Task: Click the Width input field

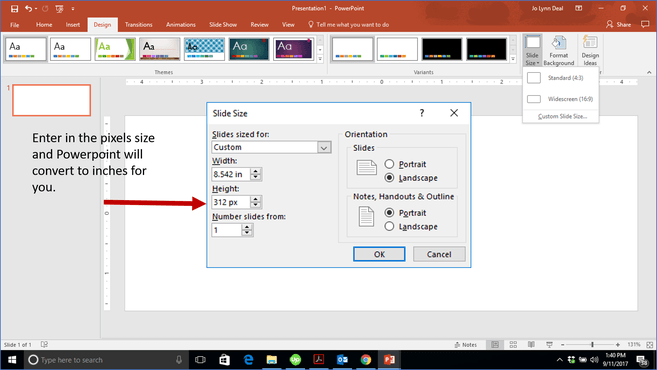Action: (x=231, y=174)
